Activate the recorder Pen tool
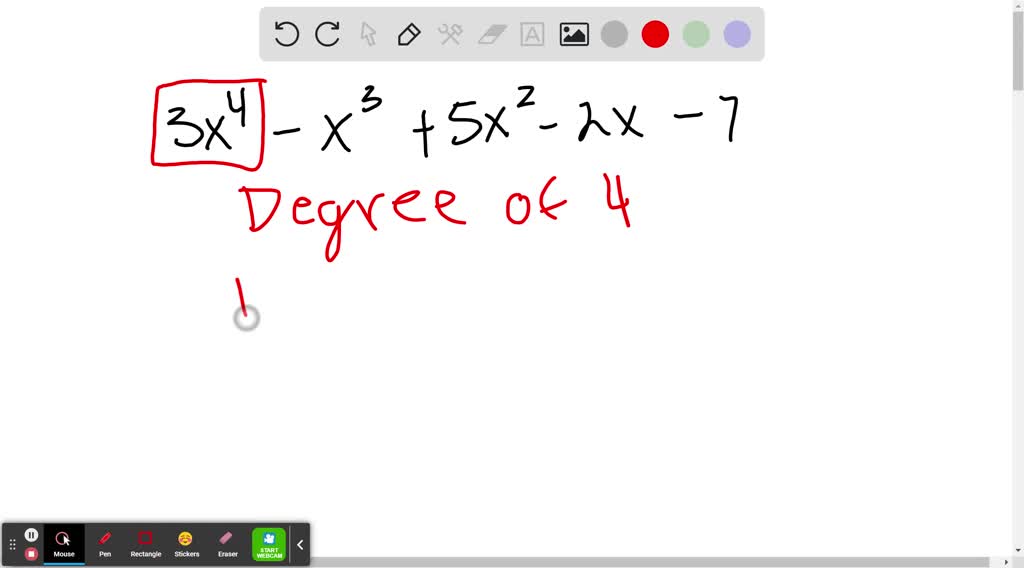 pyautogui.click(x=104, y=544)
